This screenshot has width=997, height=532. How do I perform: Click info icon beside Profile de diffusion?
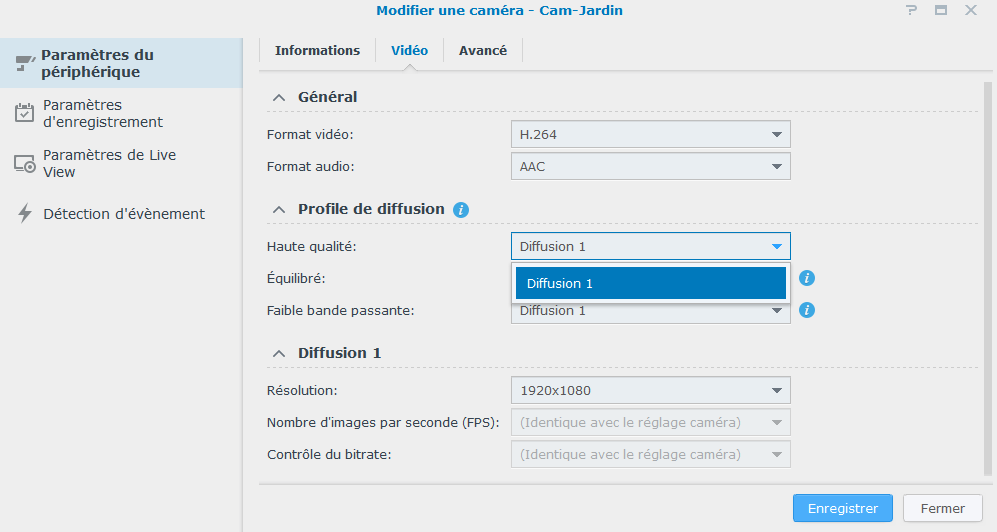(x=461, y=210)
